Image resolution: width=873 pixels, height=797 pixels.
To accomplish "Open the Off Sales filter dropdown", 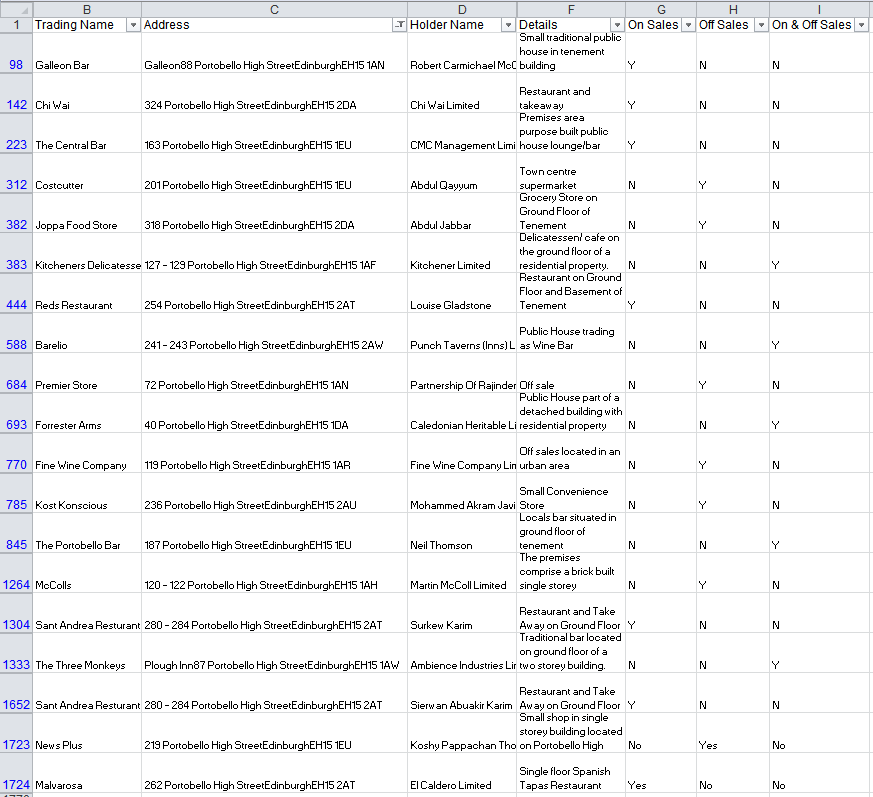I will tap(761, 25).
